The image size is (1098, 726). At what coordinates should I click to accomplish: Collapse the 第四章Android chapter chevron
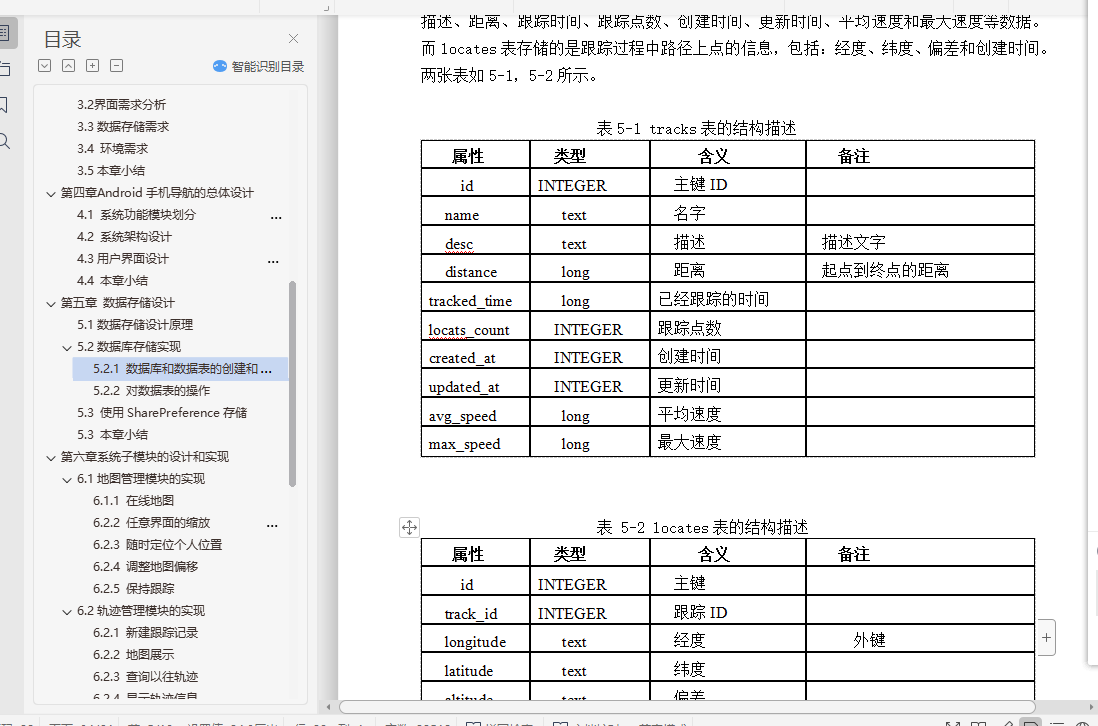point(50,194)
